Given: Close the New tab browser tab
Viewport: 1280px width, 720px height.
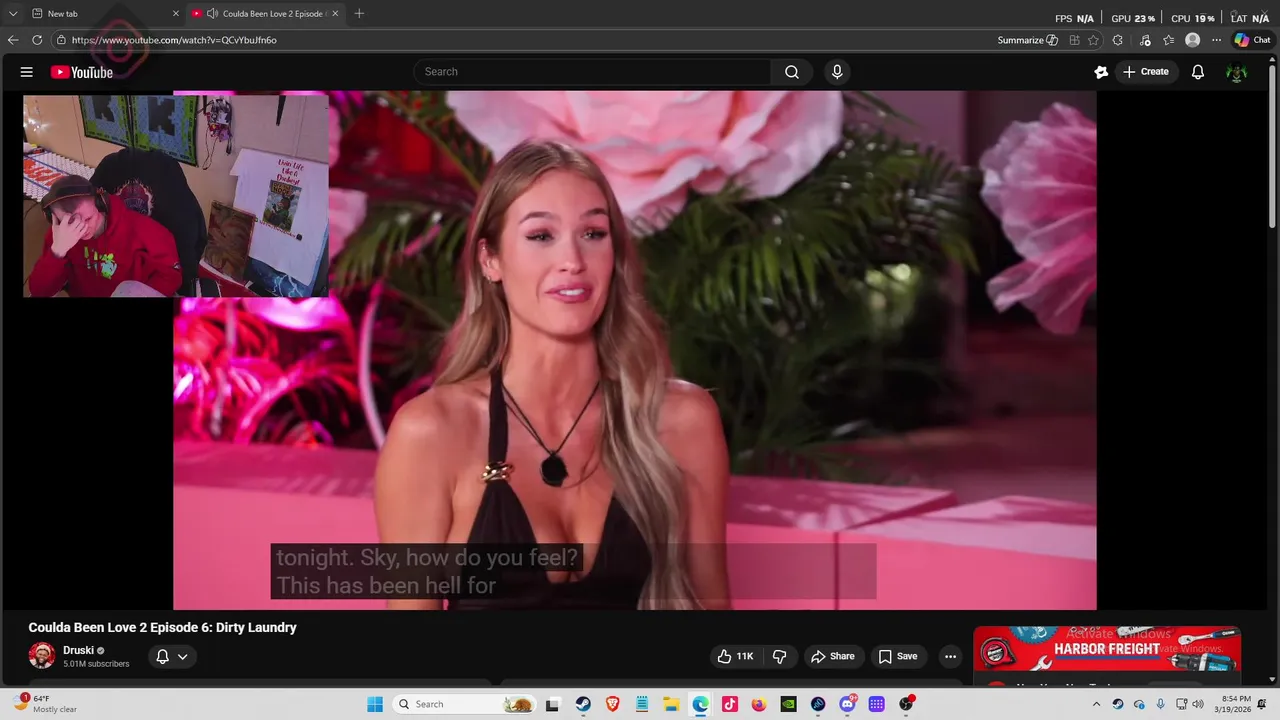Looking at the screenshot, I should coord(176,14).
